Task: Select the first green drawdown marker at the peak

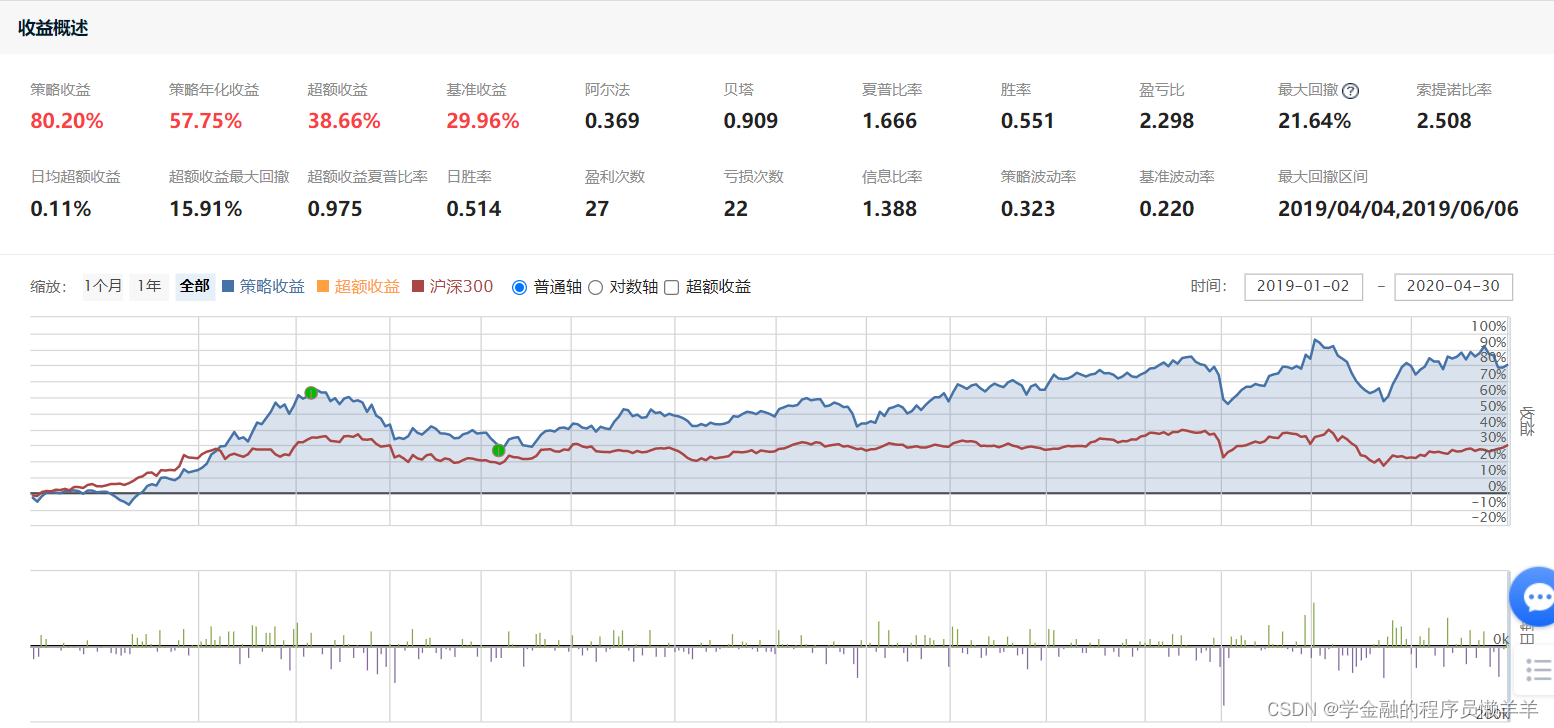Action: click(311, 393)
